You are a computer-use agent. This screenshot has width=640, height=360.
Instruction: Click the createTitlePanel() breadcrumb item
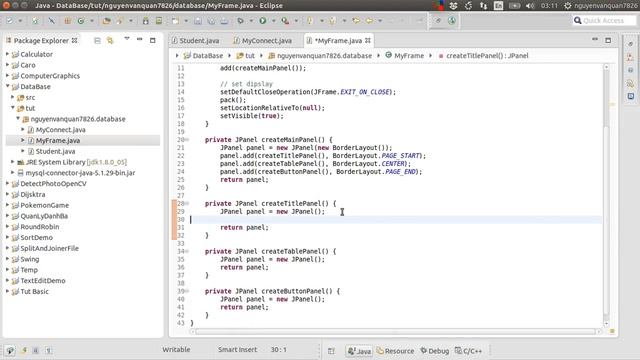[483, 56]
